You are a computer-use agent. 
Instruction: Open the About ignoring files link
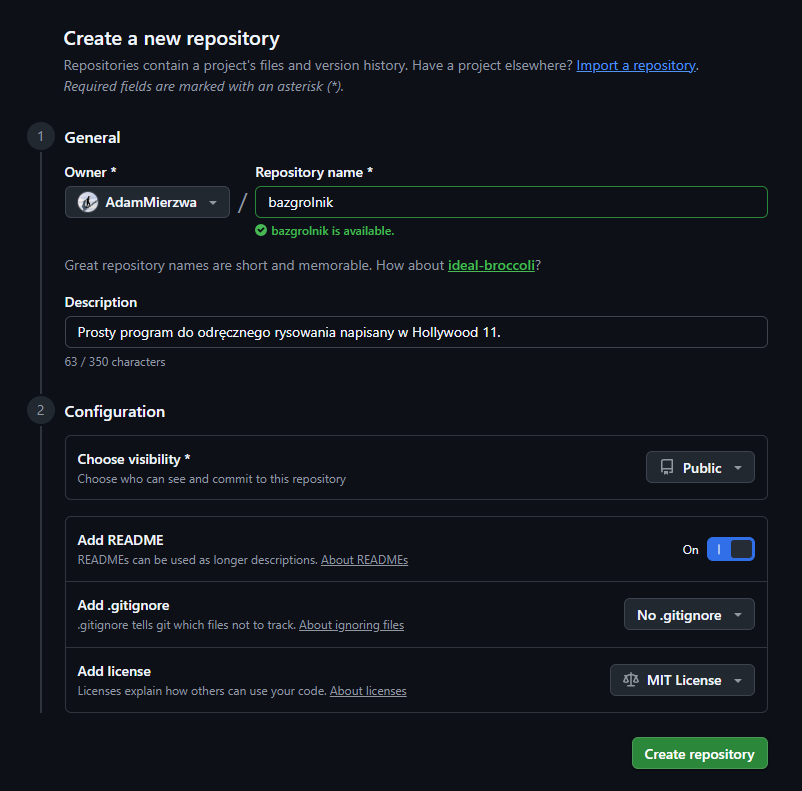[351, 625]
